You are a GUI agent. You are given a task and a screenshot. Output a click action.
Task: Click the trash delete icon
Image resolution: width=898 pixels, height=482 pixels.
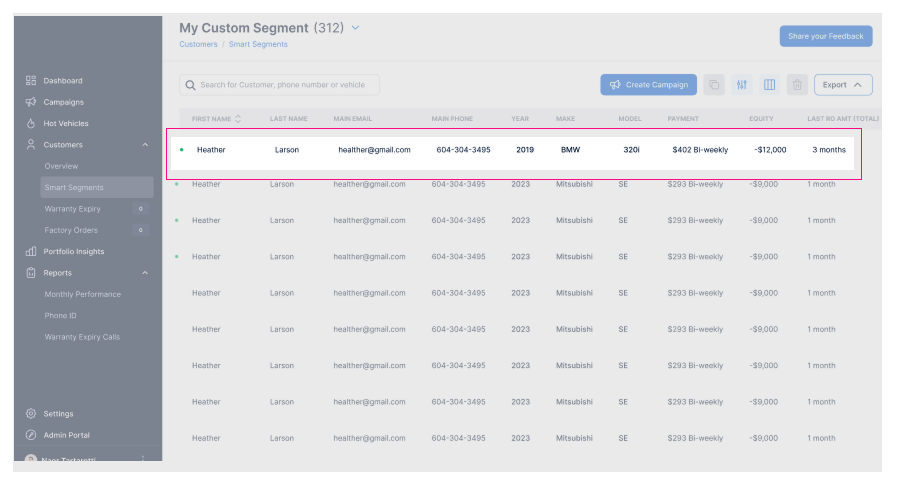pos(796,85)
